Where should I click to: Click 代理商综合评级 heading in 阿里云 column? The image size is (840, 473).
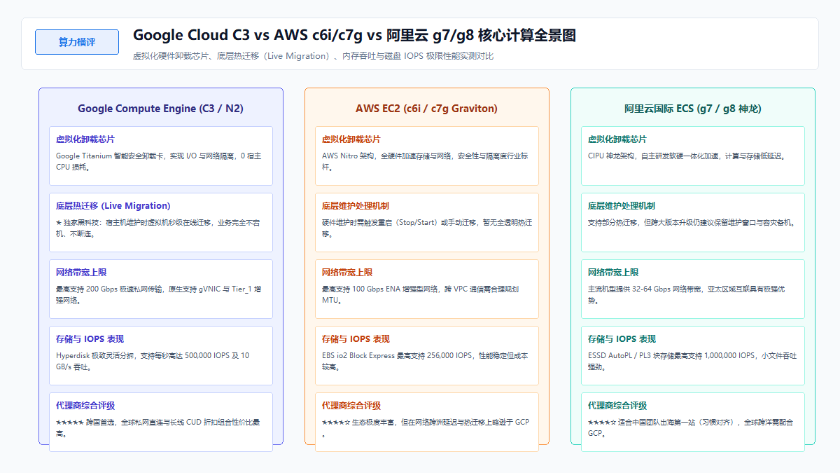617,406
